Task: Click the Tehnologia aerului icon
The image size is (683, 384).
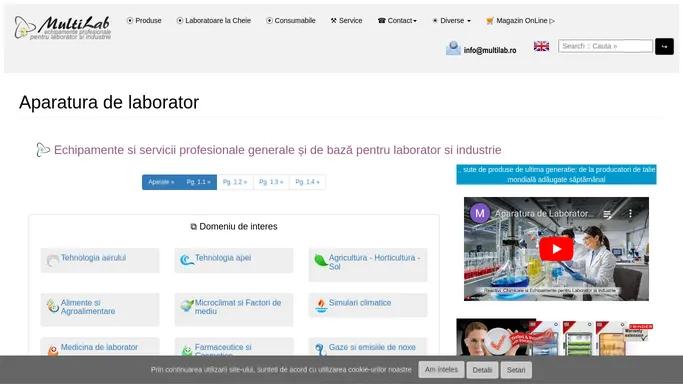Action: pos(52,260)
